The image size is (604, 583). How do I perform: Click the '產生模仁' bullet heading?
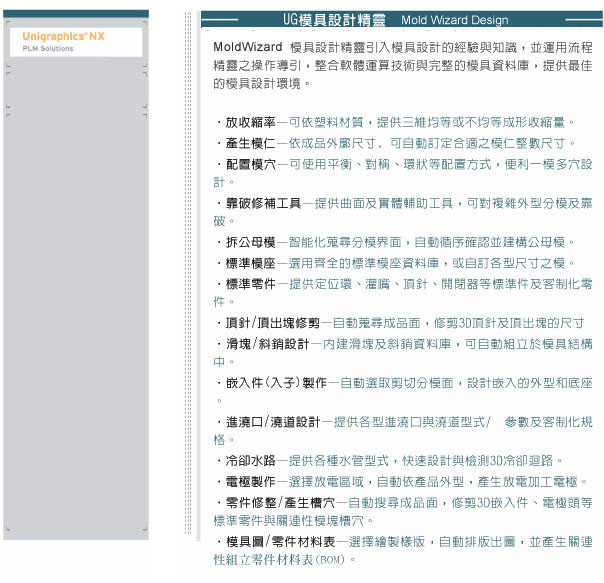click(x=250, y=143)
